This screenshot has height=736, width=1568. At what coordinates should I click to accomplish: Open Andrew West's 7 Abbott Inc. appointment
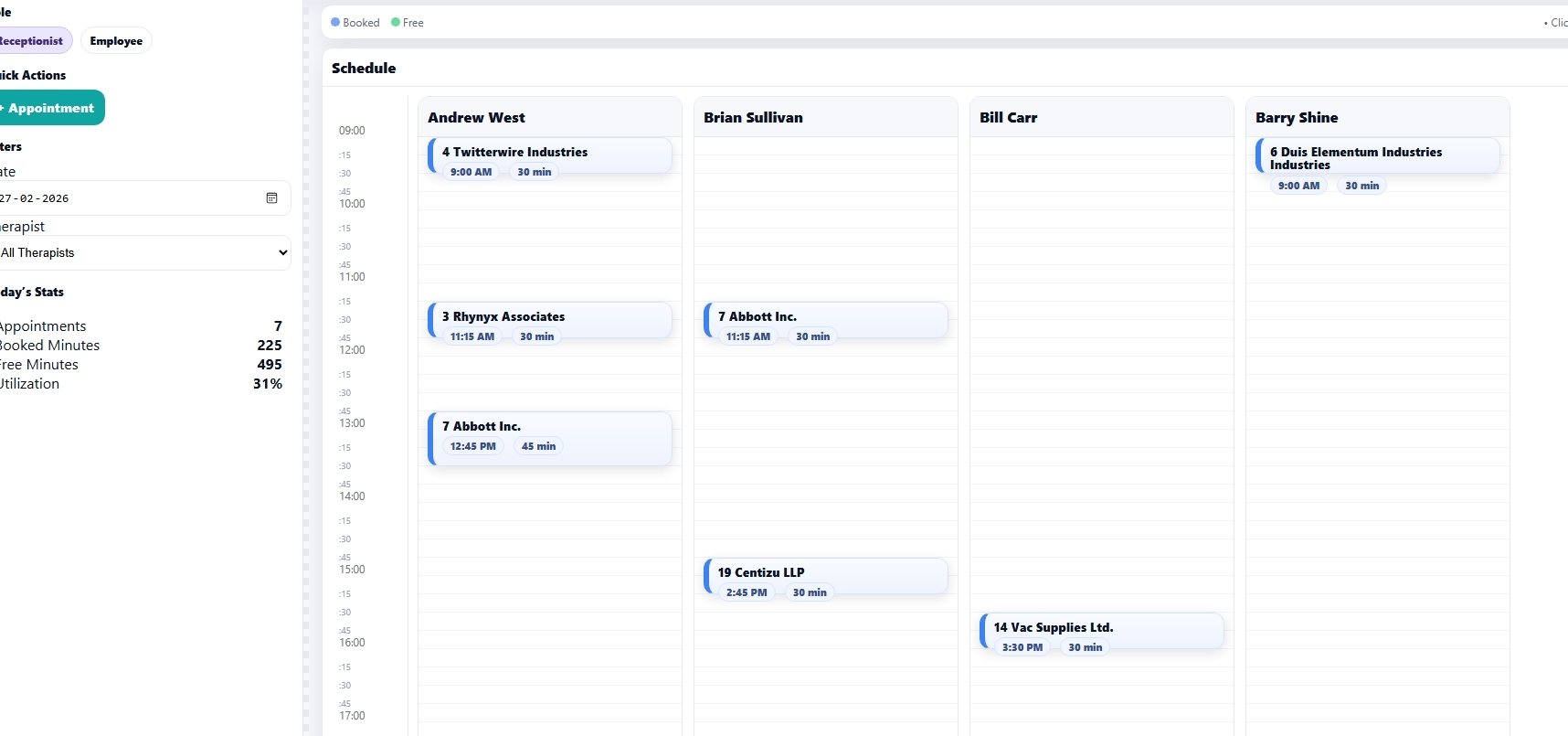pos(550,439)
